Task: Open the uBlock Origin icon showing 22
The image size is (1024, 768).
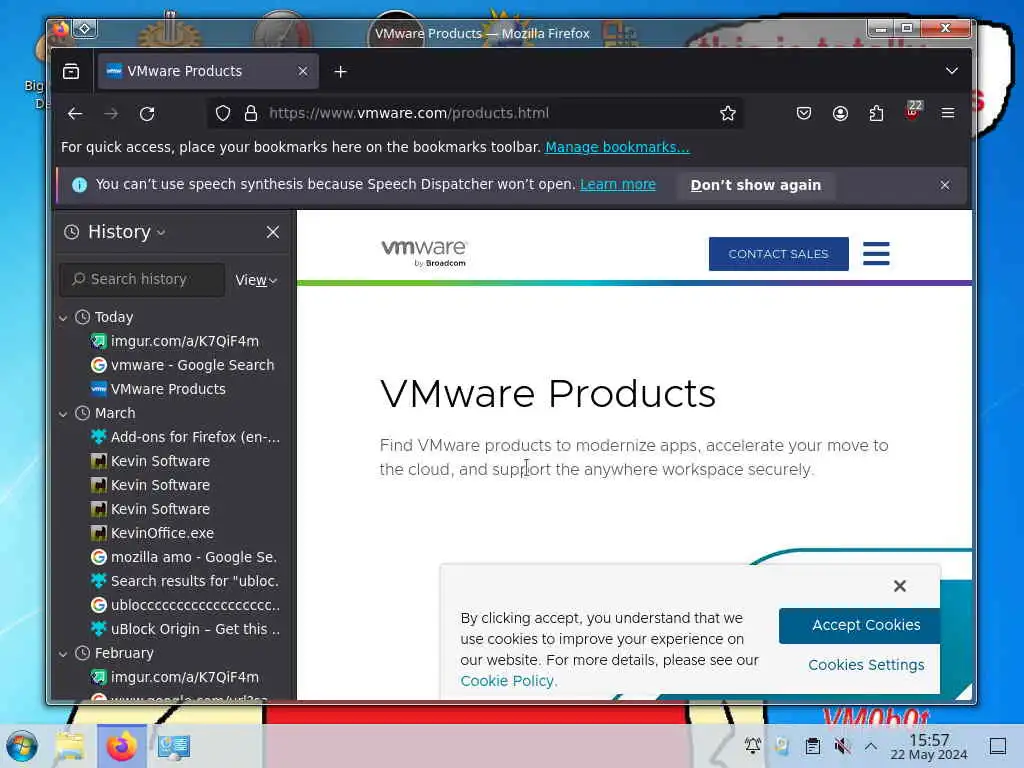Action: coord(913,111)
